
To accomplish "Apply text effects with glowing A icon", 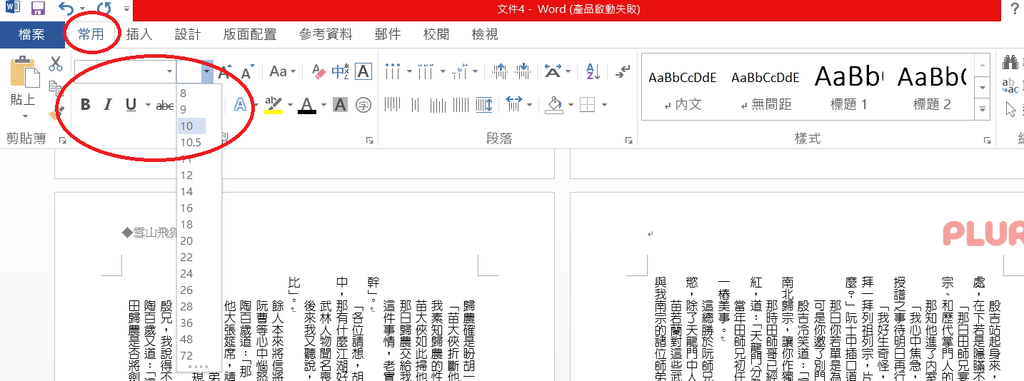I will coord(240,105).
